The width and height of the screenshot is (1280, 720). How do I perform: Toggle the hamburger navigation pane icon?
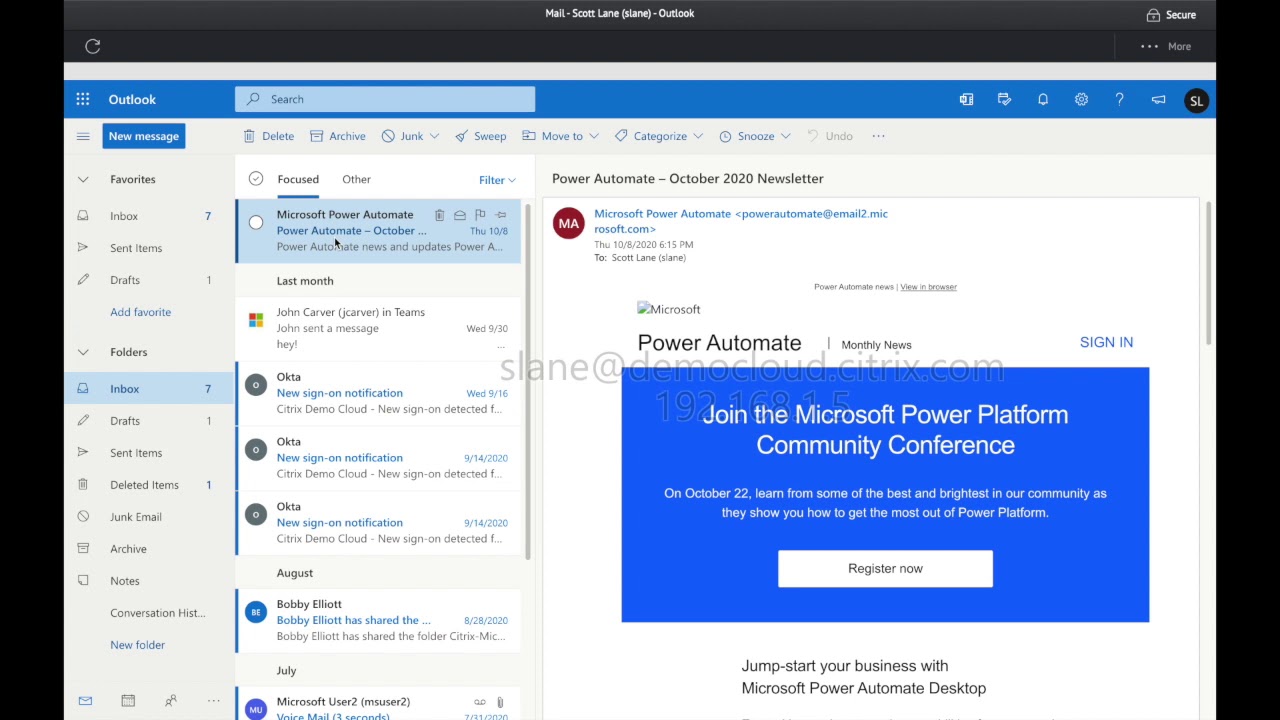click(x=83, y=136)
